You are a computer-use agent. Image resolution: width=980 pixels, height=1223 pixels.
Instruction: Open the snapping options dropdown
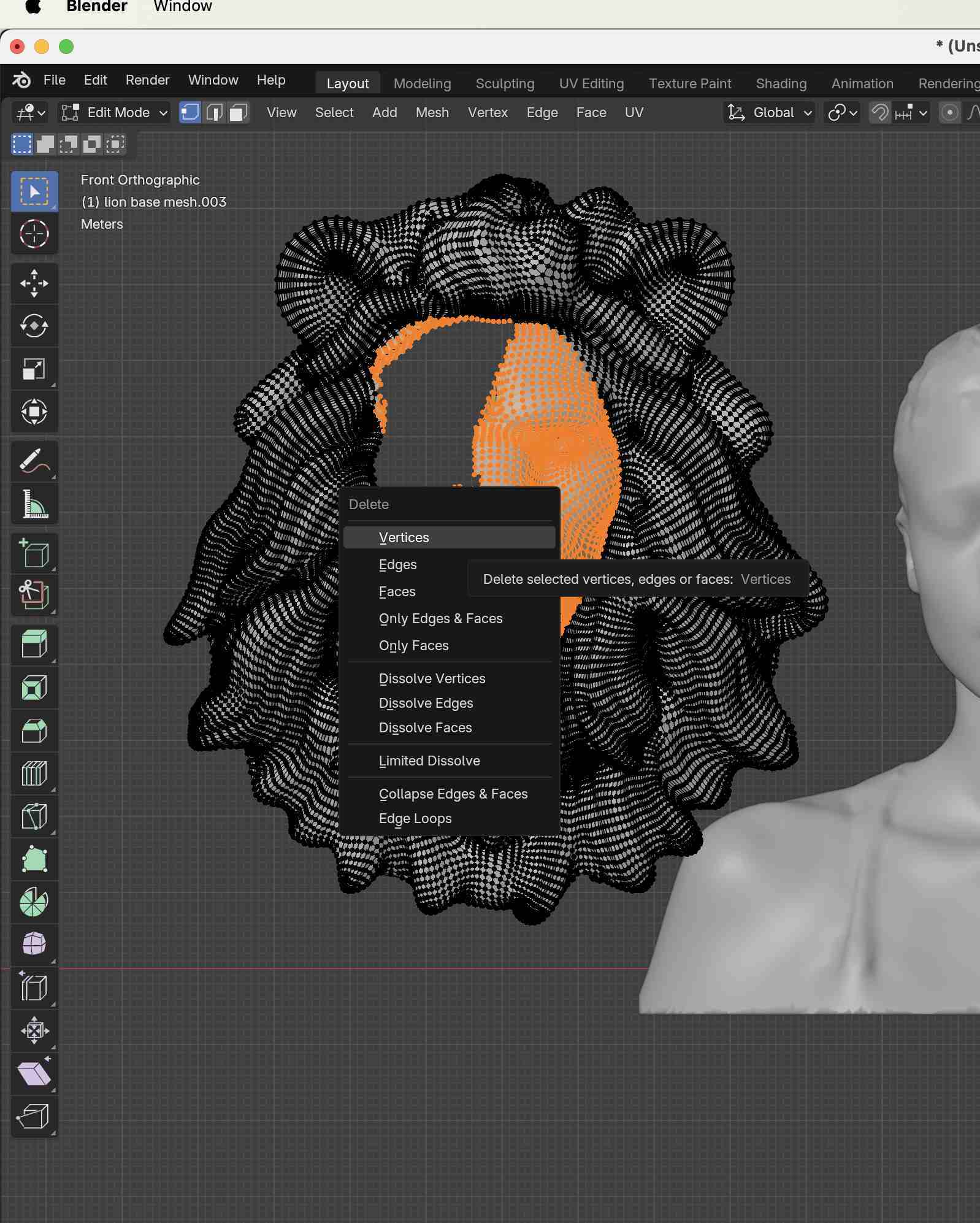click(911, 112)
